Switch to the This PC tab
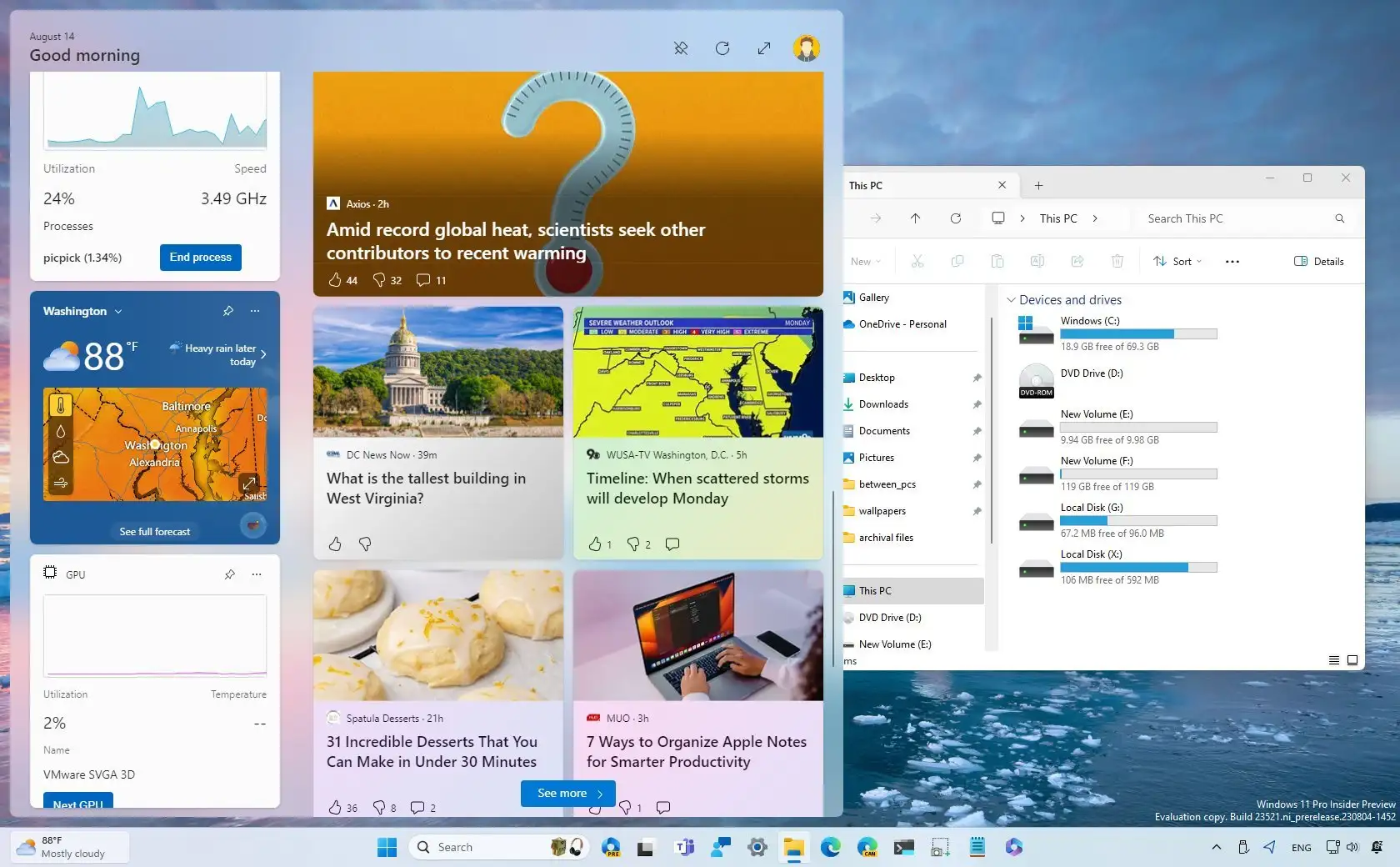1400x867 pixels. pyautogui.click(x=867, y=185)
